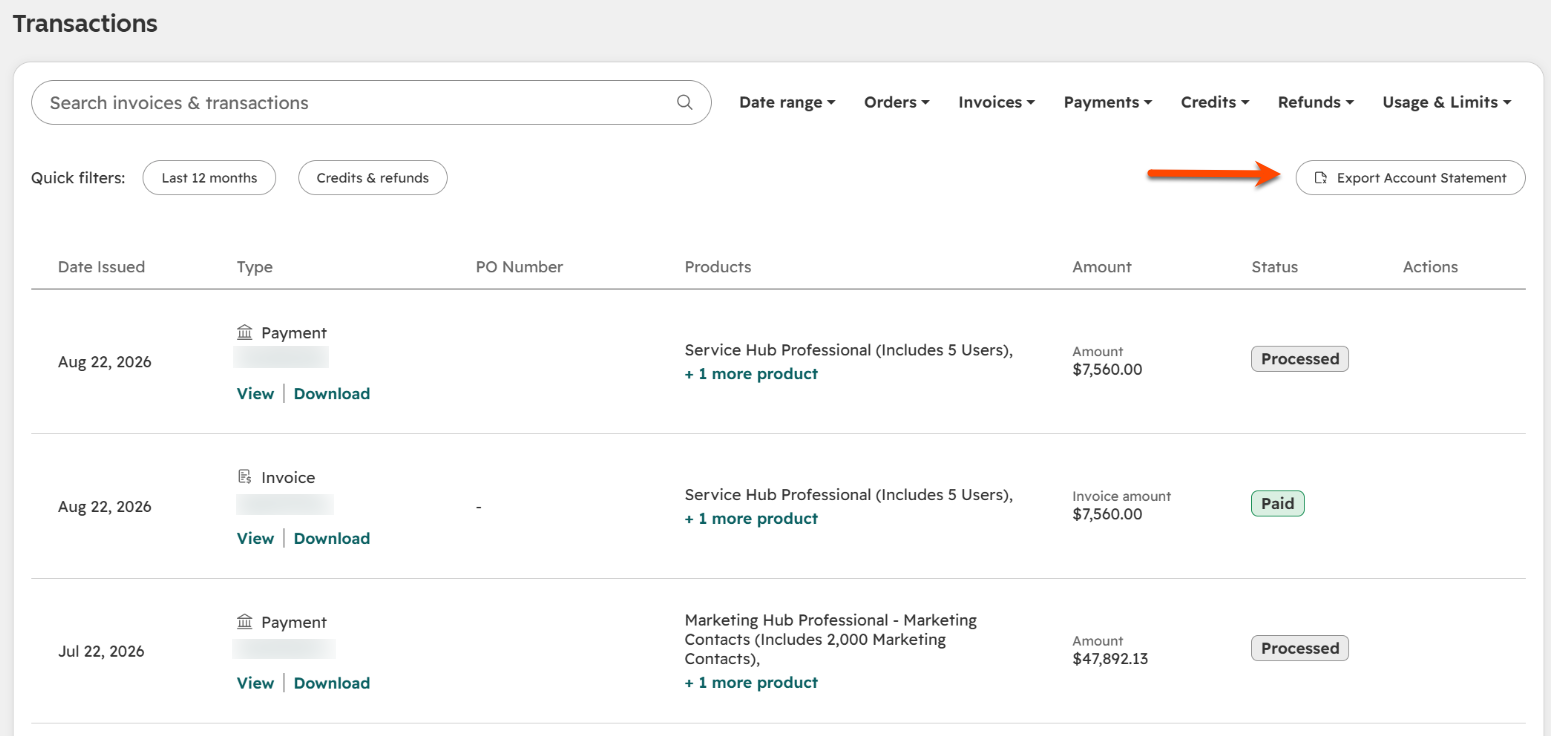Click Export Account Statement button

tap(1410, 178)
